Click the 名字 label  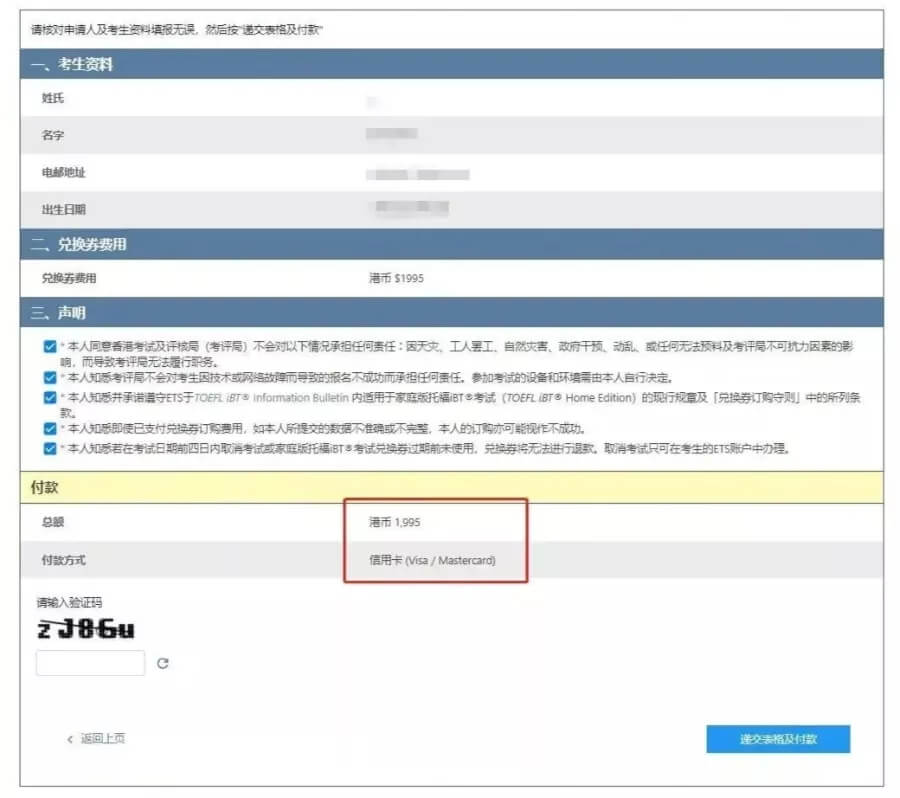click(53, 135)
